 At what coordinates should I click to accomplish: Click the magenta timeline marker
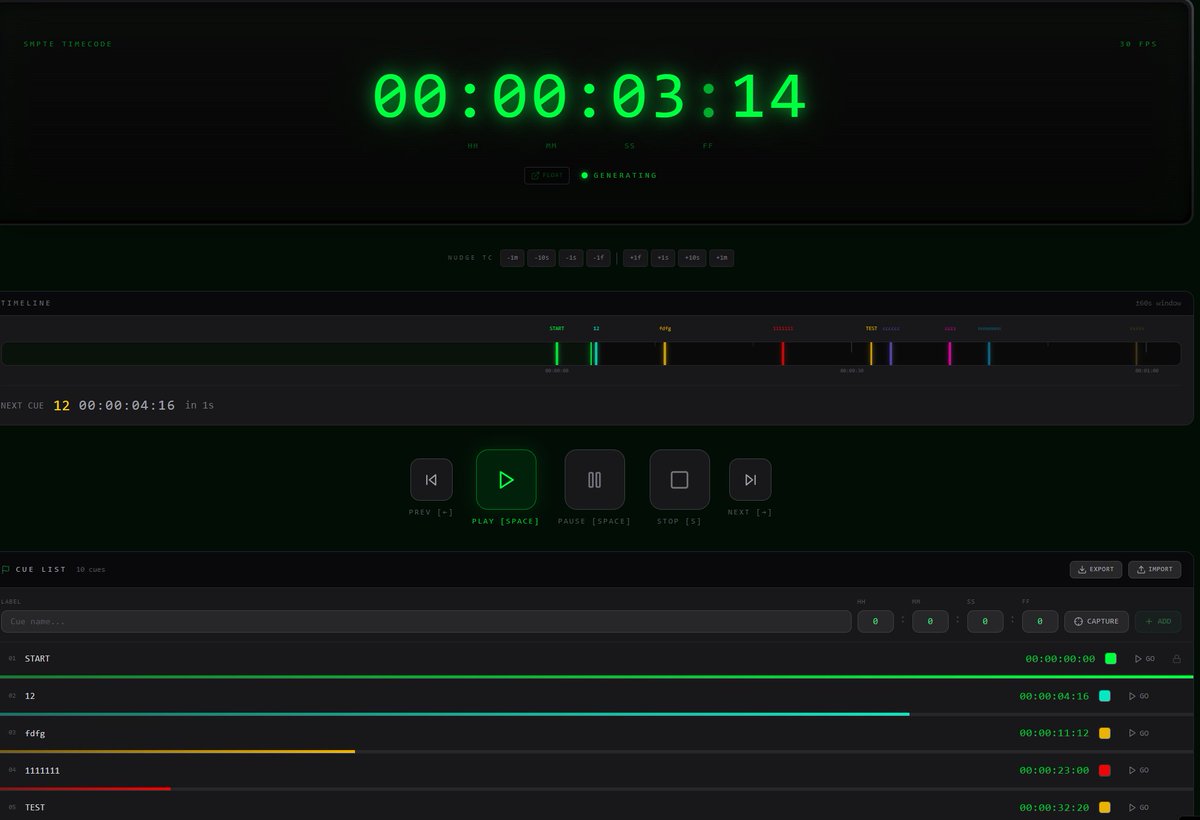[x=950, y=353]
